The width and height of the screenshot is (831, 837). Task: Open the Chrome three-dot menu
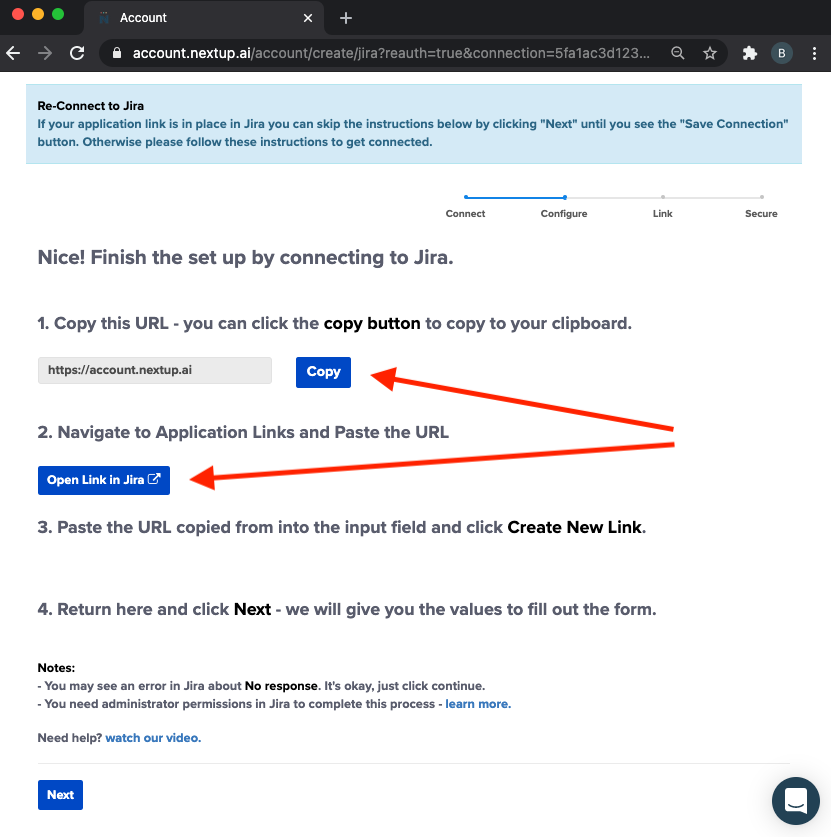814,53
